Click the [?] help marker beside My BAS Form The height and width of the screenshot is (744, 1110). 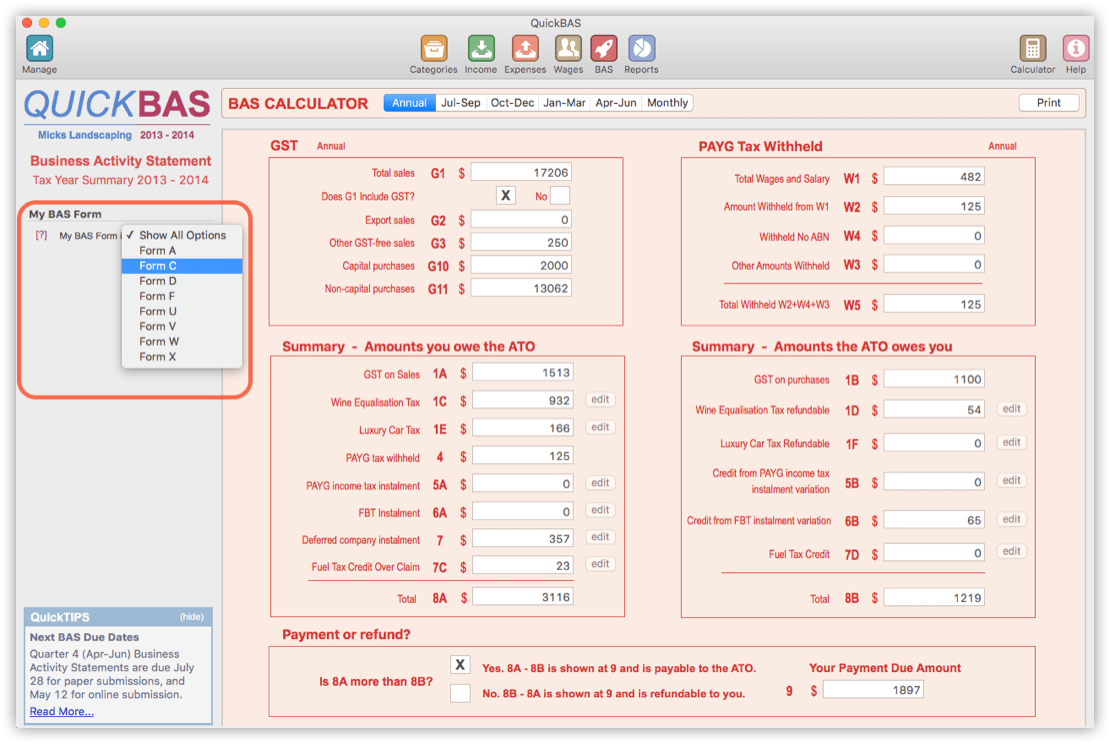42,235
